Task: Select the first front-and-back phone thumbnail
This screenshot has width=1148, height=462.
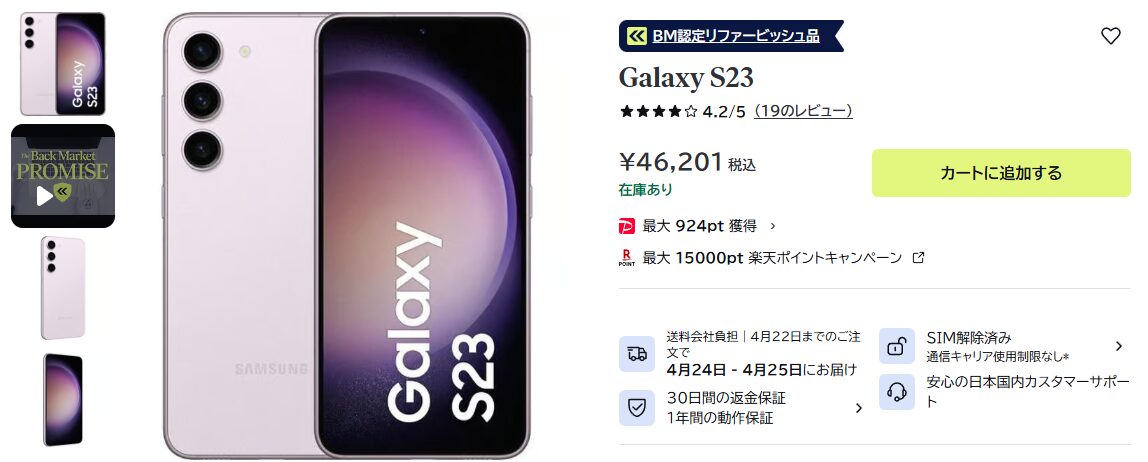Action: click(63, 64)
